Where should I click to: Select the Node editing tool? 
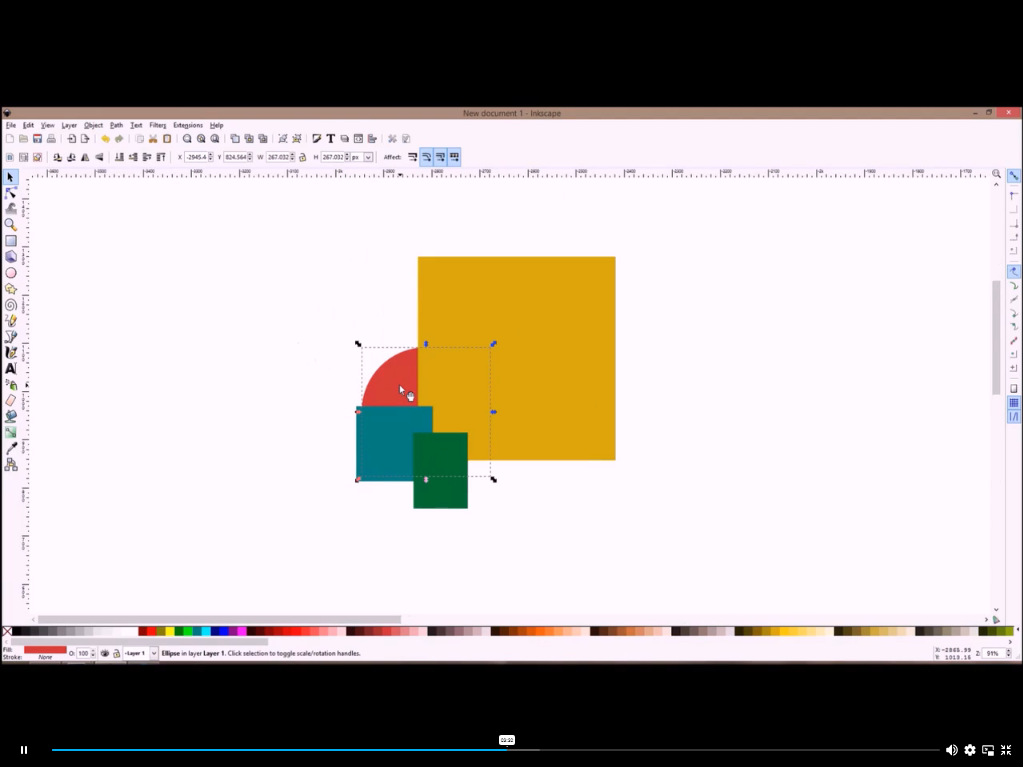point(10,193)
